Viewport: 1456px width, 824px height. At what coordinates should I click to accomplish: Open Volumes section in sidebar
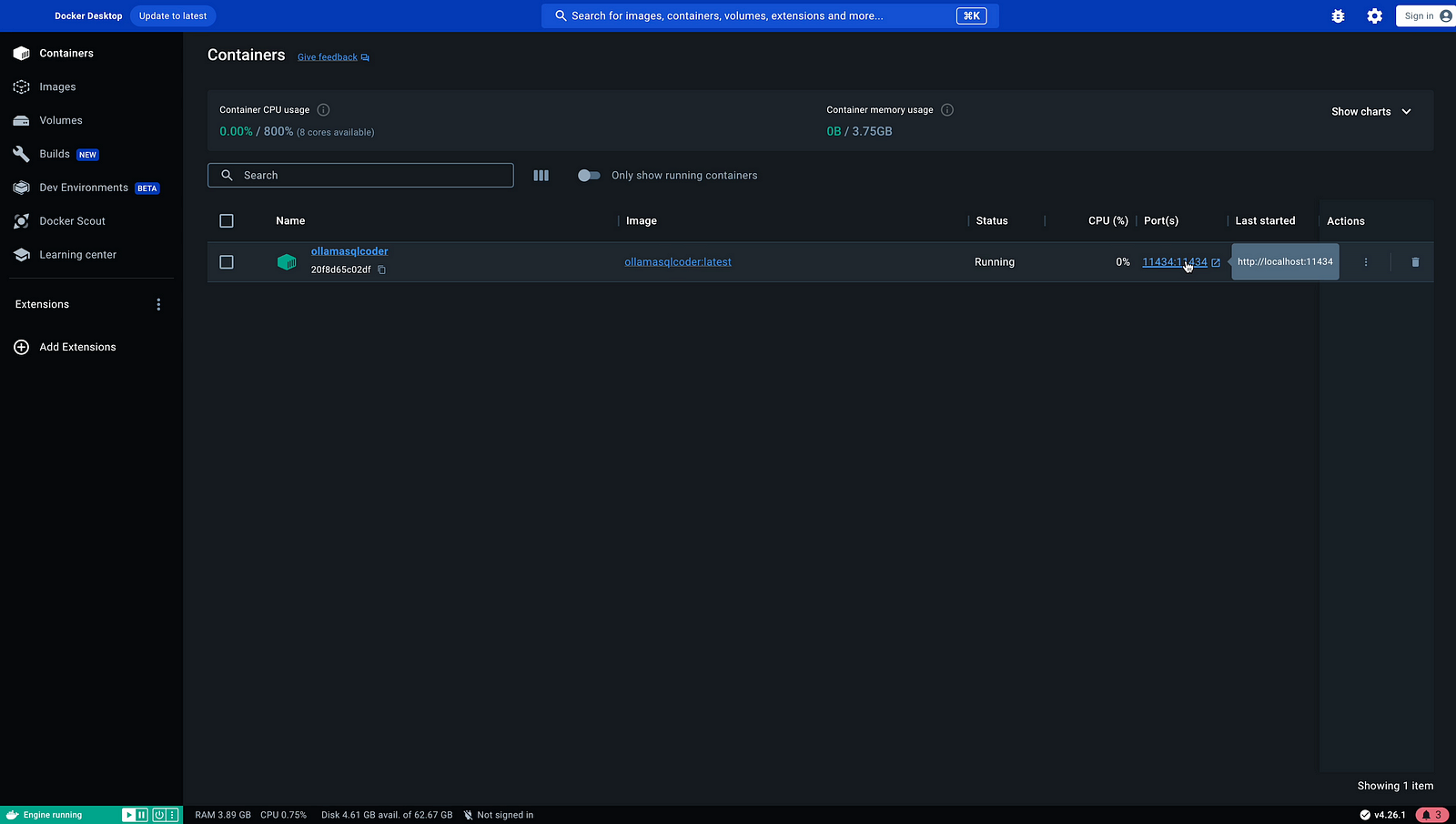tap(60, 120)
